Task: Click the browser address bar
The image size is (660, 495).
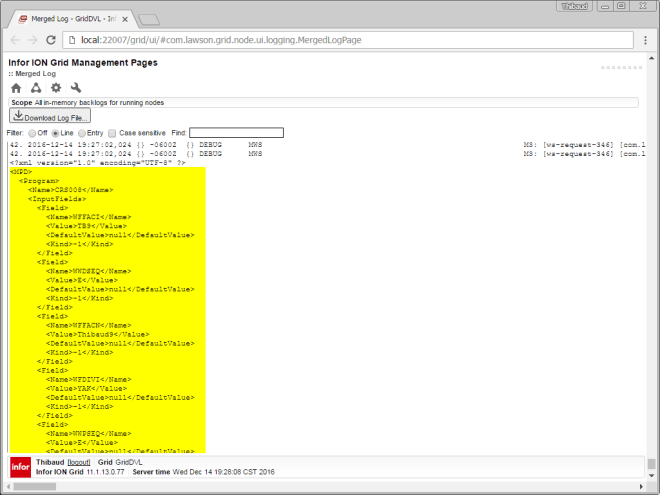Action: click(340, 40)
